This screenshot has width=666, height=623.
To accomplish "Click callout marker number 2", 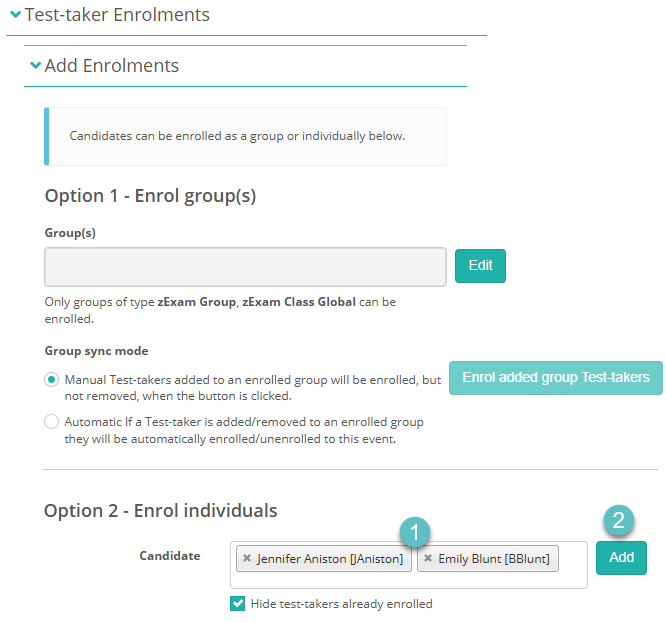I will click(x=619, y=519).
